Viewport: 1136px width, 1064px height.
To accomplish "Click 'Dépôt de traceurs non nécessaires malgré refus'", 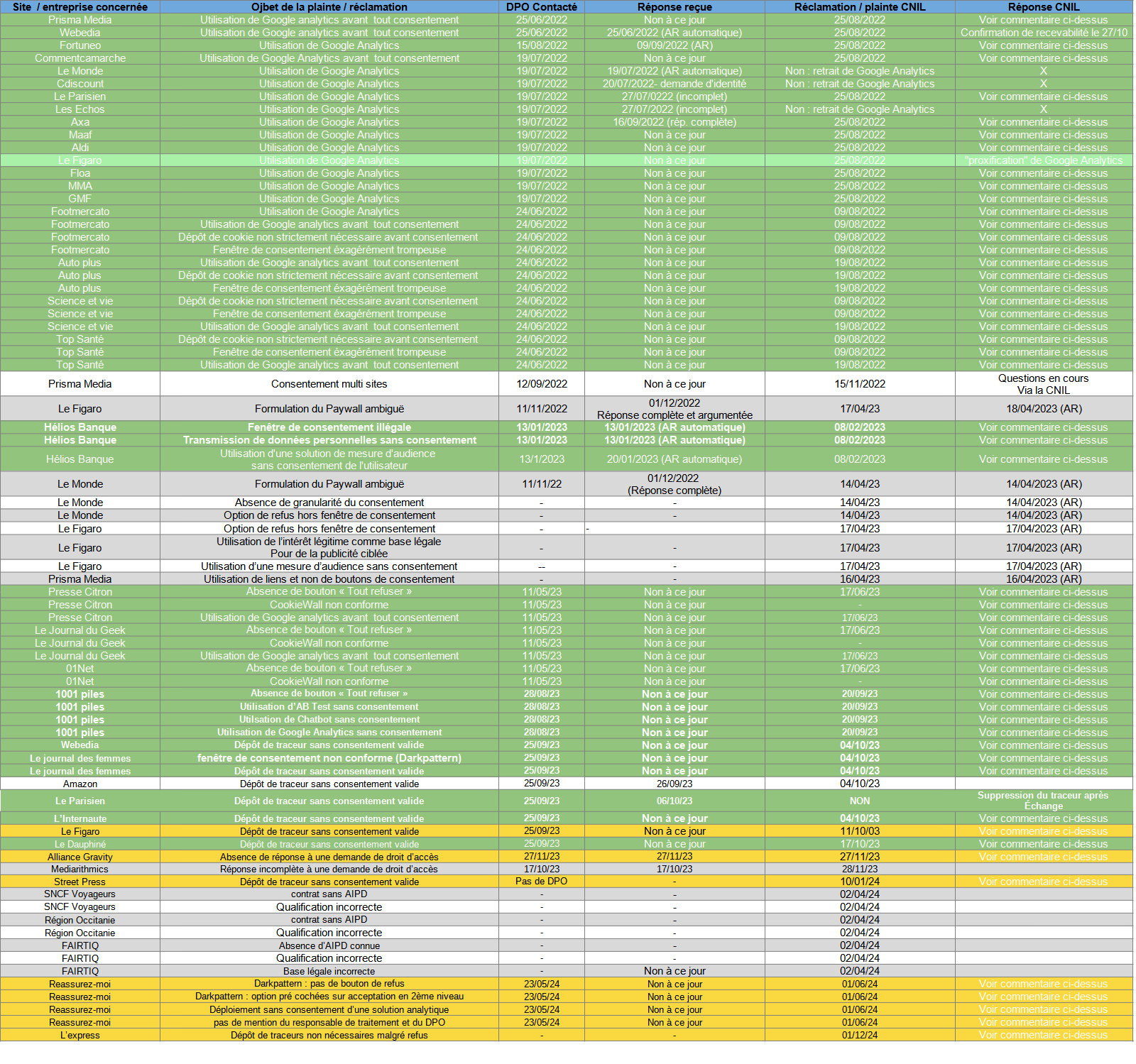I will click(x=329, y=1035).
